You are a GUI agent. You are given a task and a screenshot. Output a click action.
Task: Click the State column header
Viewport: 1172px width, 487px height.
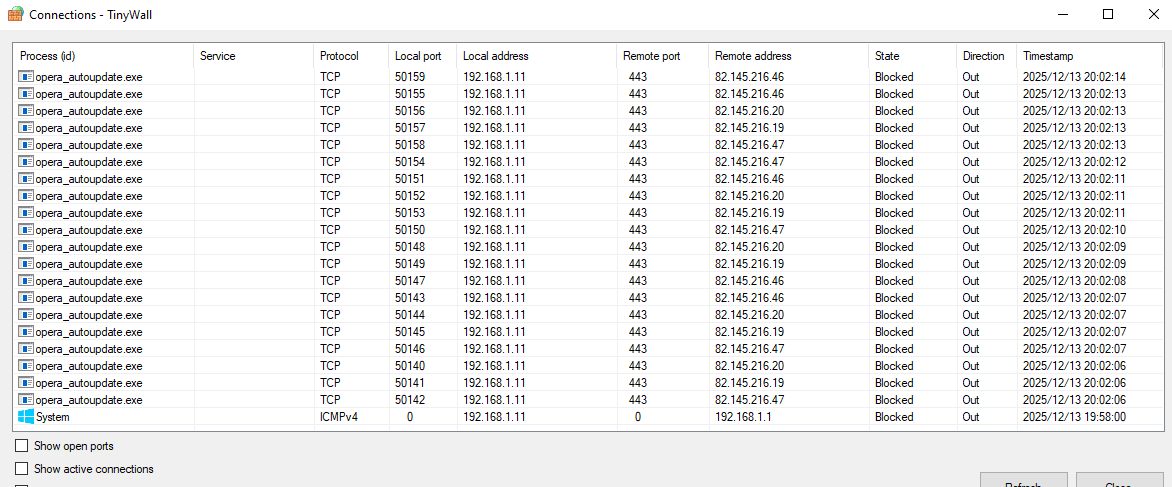click(x=913, y=56)
